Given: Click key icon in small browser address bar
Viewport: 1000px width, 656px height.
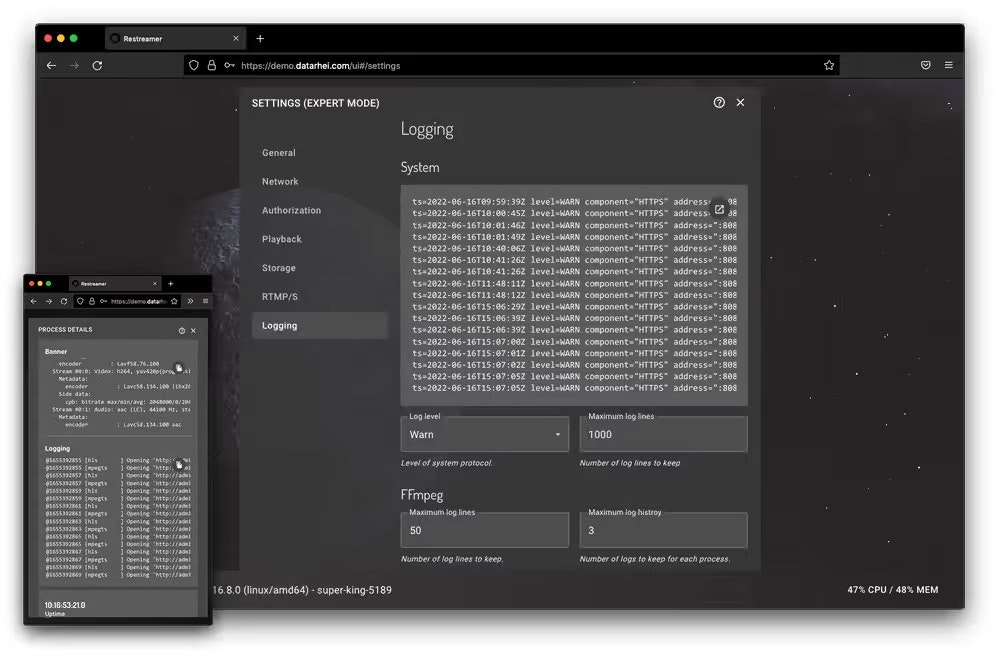Looking at the screenshot, I should [103, 302].
